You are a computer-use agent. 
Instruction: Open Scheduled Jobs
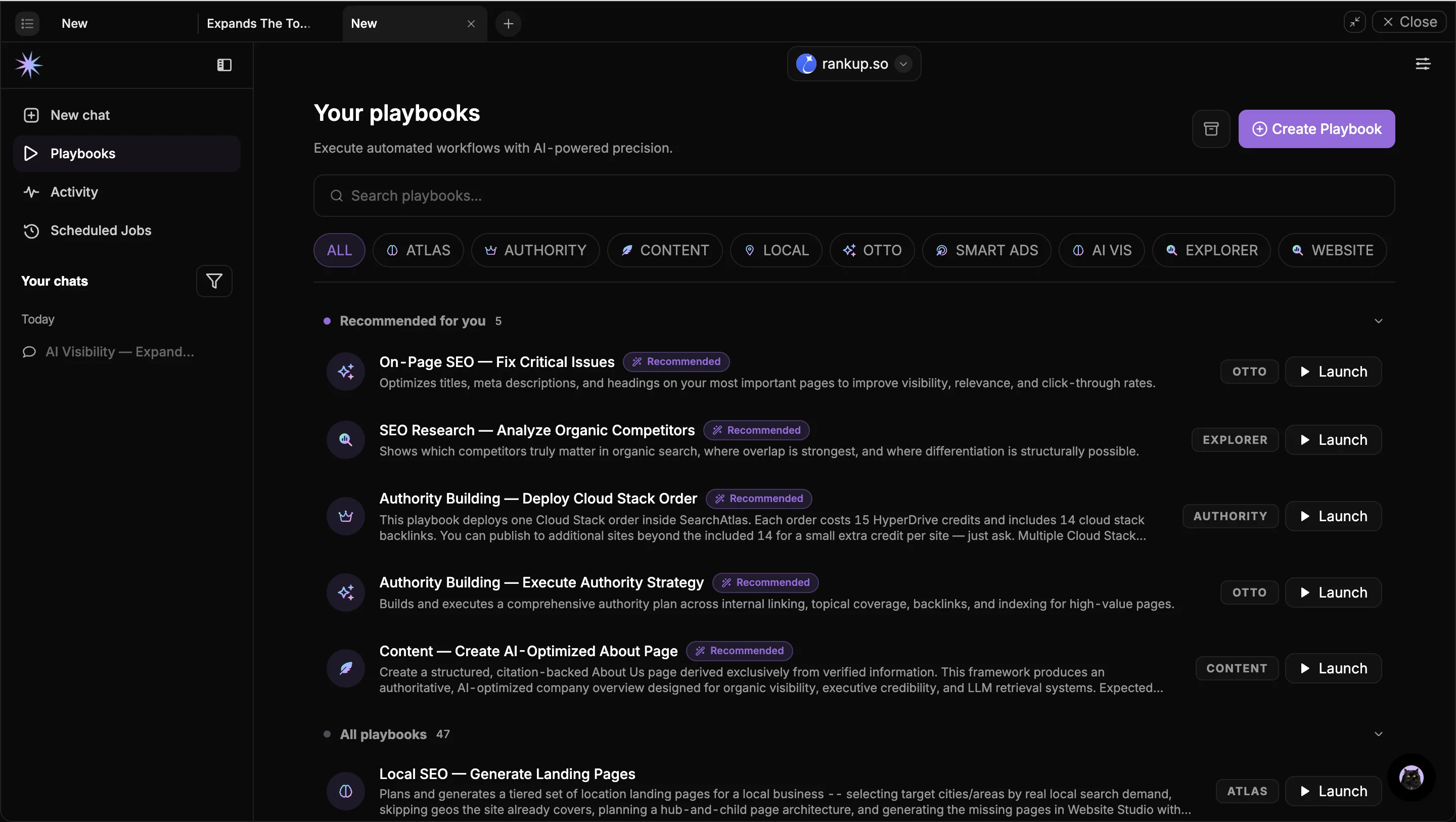[126, 230]
